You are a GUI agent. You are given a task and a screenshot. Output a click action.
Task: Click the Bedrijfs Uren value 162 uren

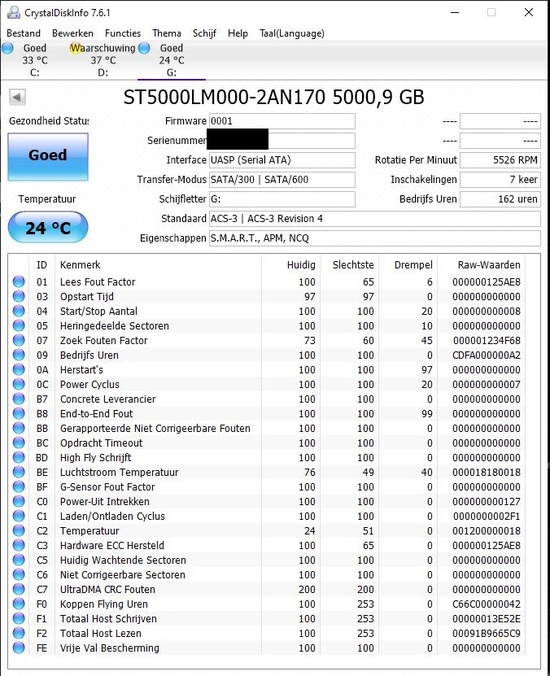coord(500,199)
